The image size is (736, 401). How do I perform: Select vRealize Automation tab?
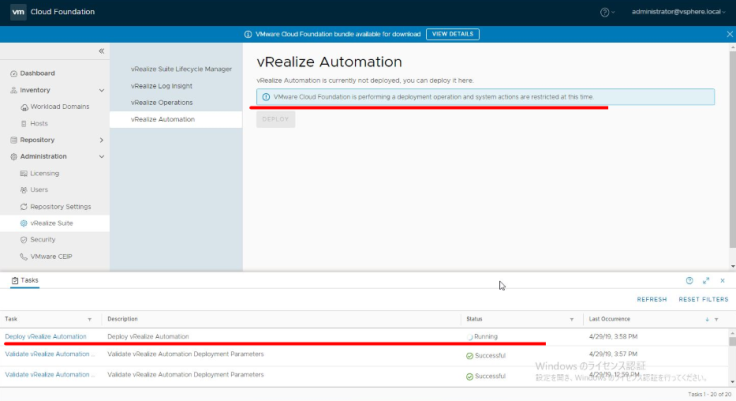(x=176, y=119)
